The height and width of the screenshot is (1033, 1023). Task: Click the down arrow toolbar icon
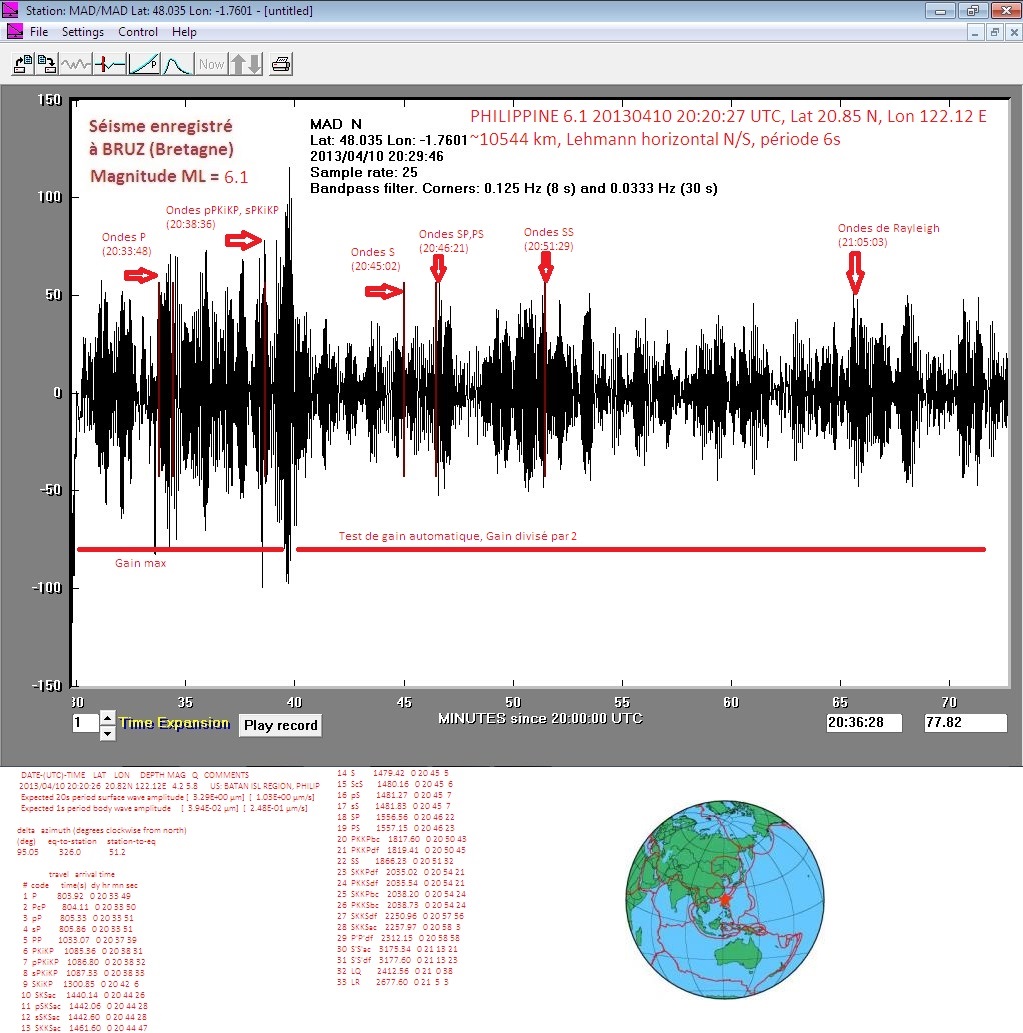tap(255, 65)
